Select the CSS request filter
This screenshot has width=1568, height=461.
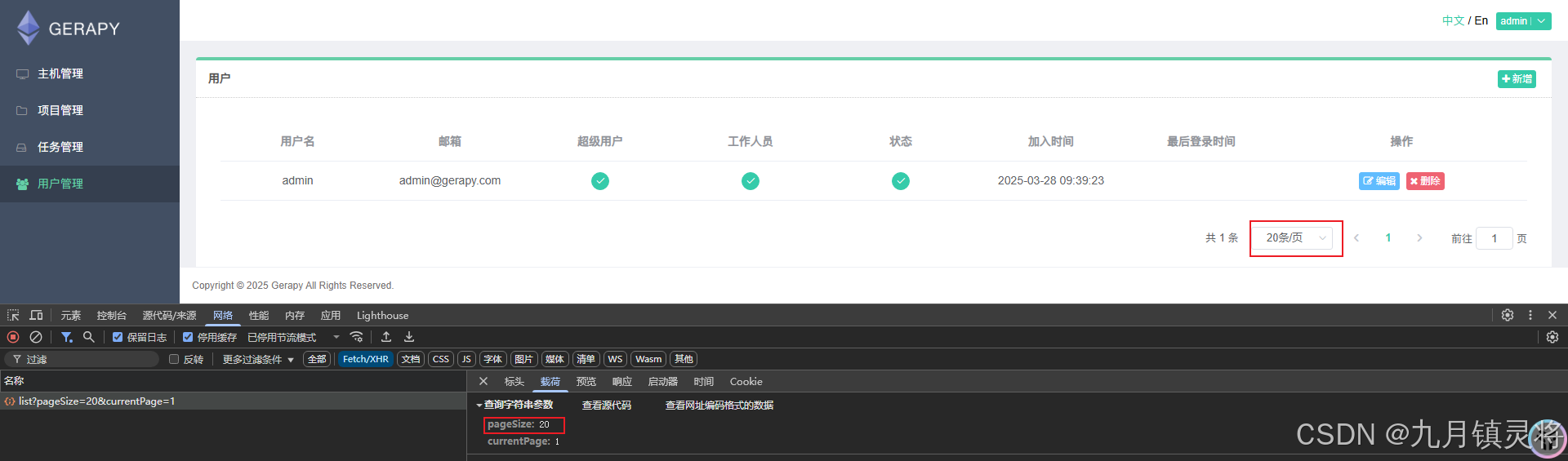click(441, 359)
